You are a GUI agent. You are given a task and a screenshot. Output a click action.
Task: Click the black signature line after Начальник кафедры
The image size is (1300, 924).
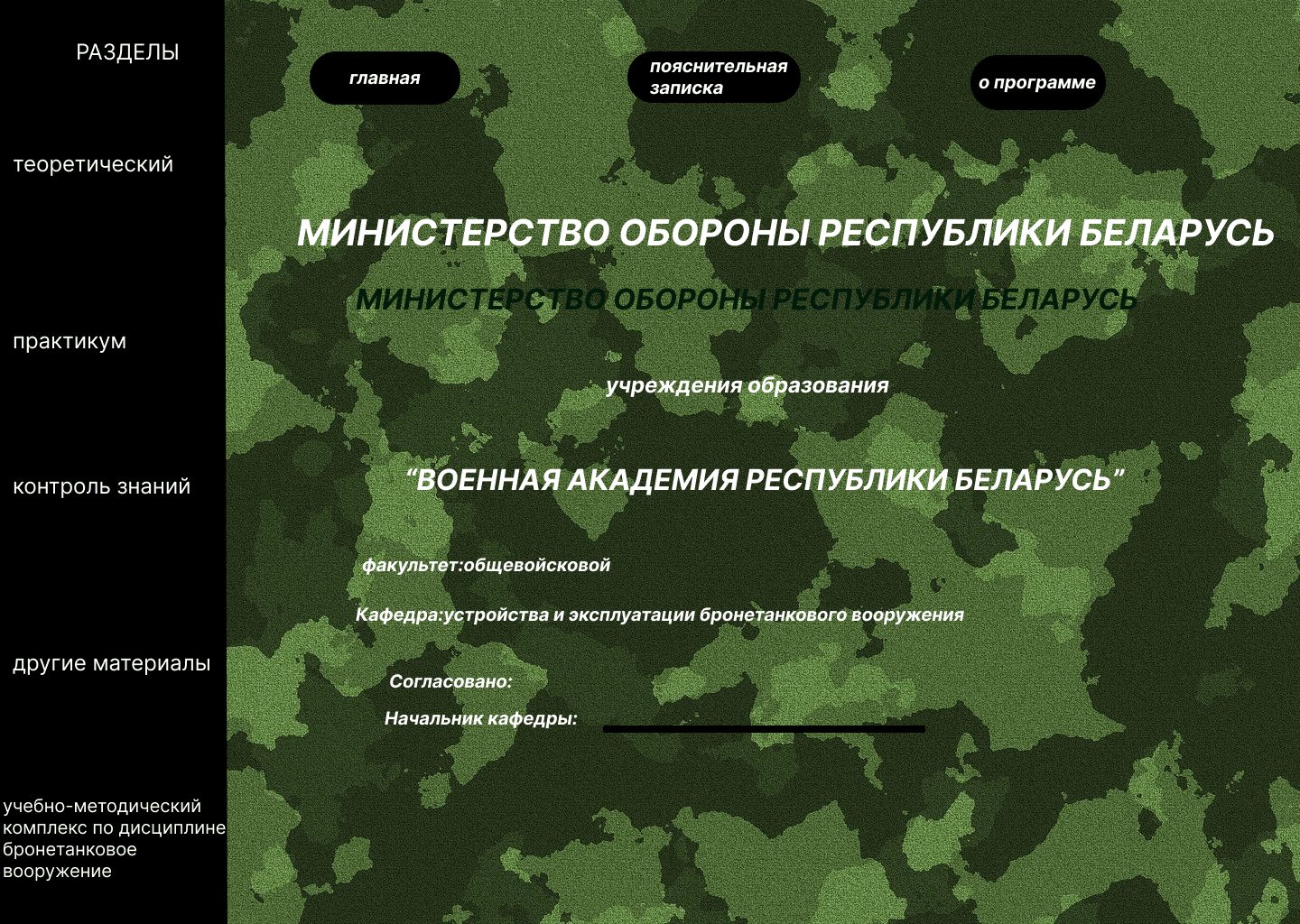click(764, 729)
